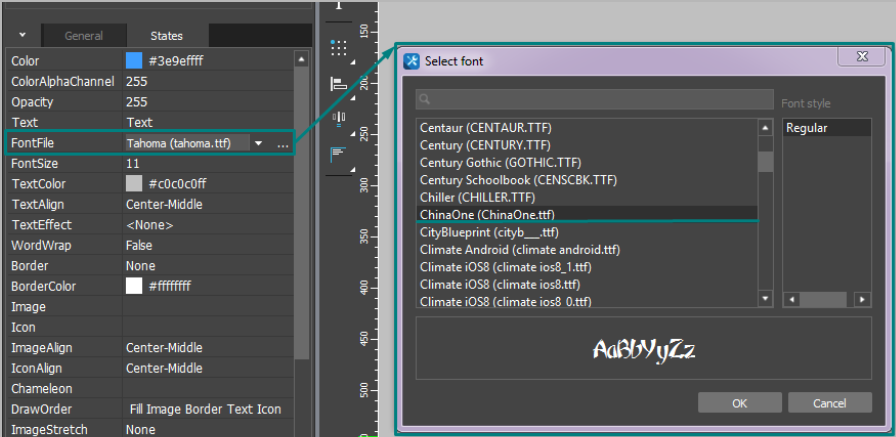This screenshot has height=437, width=896.
Task: Close the Select font dialog
Action: pyautogui.click(x=862, y=56)
